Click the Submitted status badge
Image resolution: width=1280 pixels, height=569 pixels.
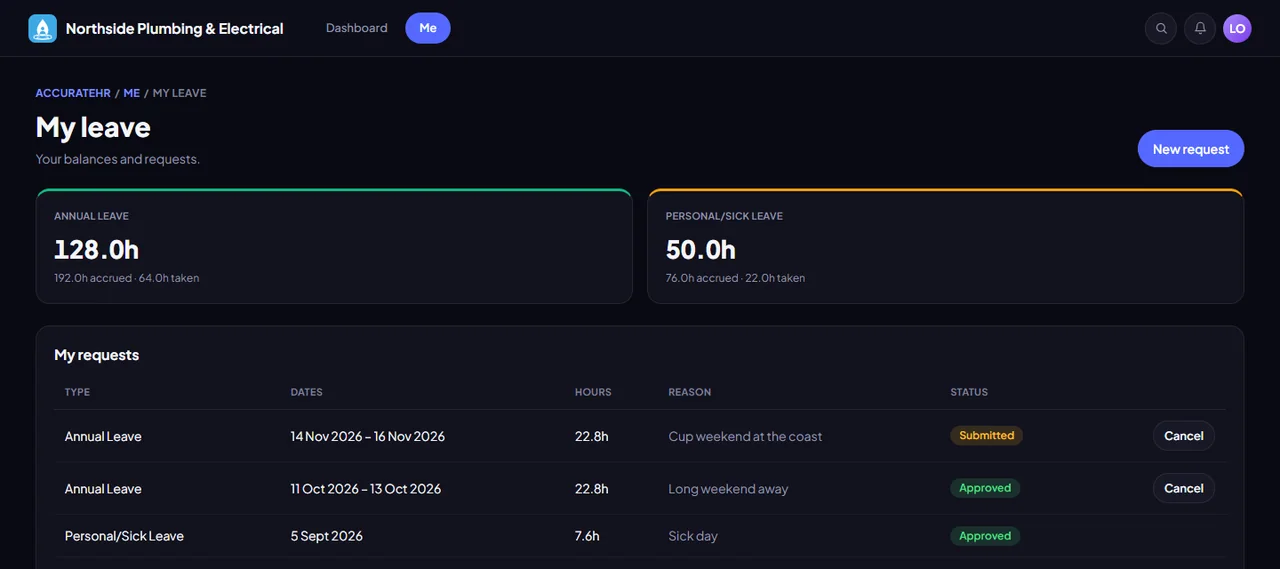click(986, 436)
